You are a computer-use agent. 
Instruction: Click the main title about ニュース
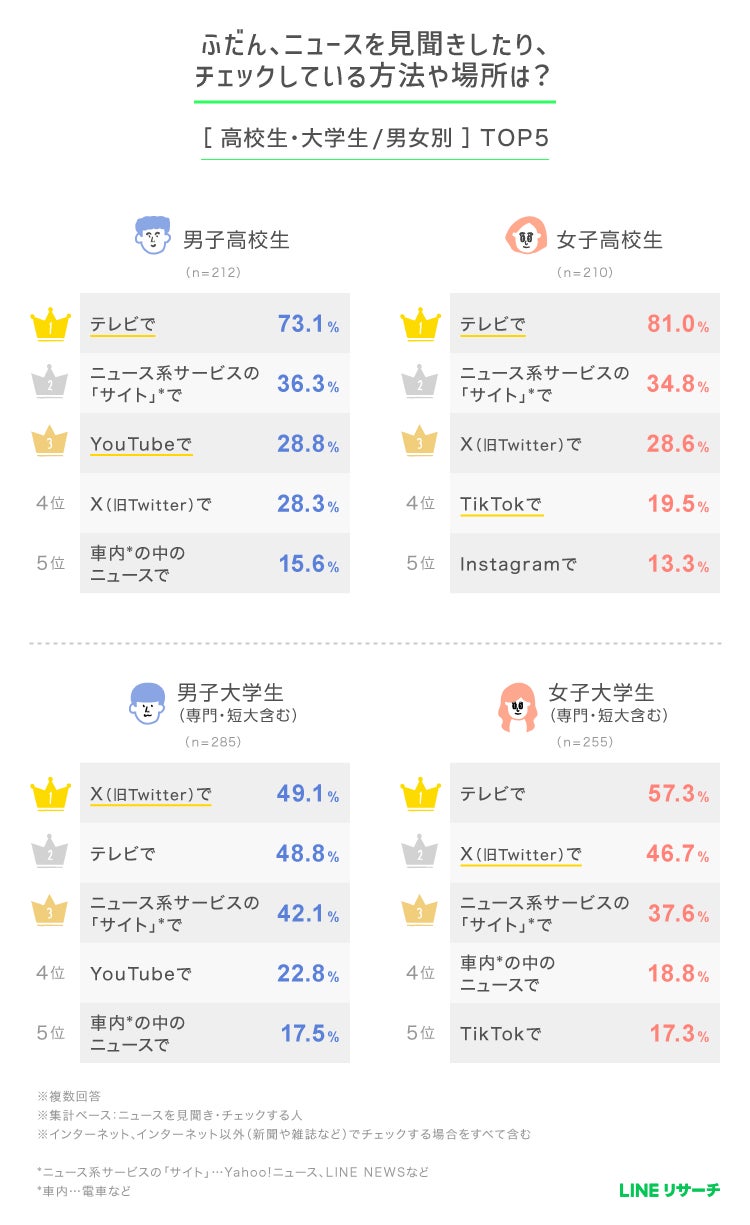click(375, 61)
